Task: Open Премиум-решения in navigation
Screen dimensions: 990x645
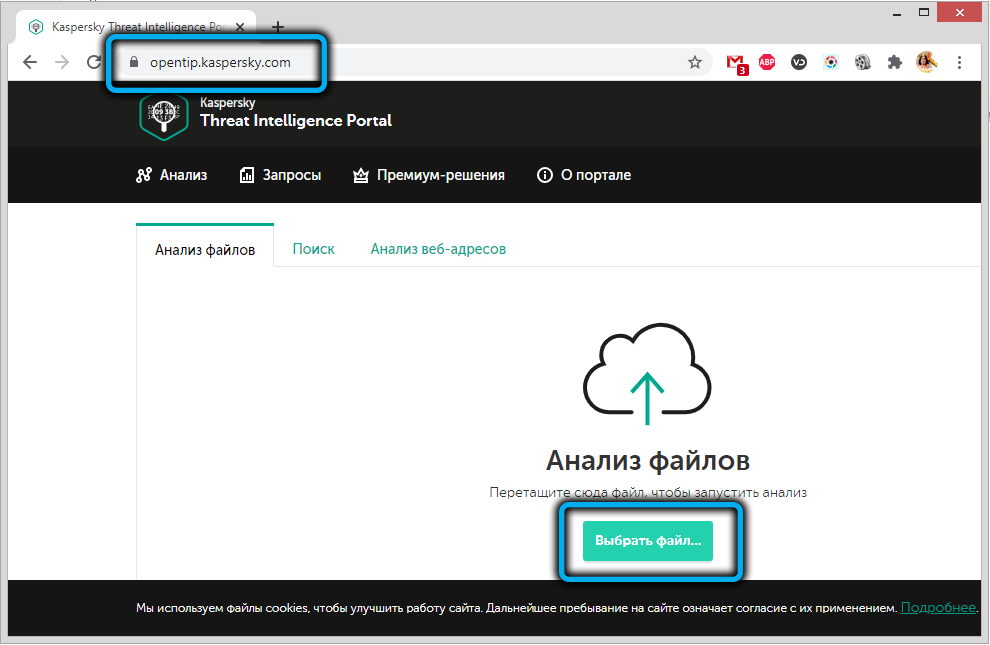Action: point(429,175)
